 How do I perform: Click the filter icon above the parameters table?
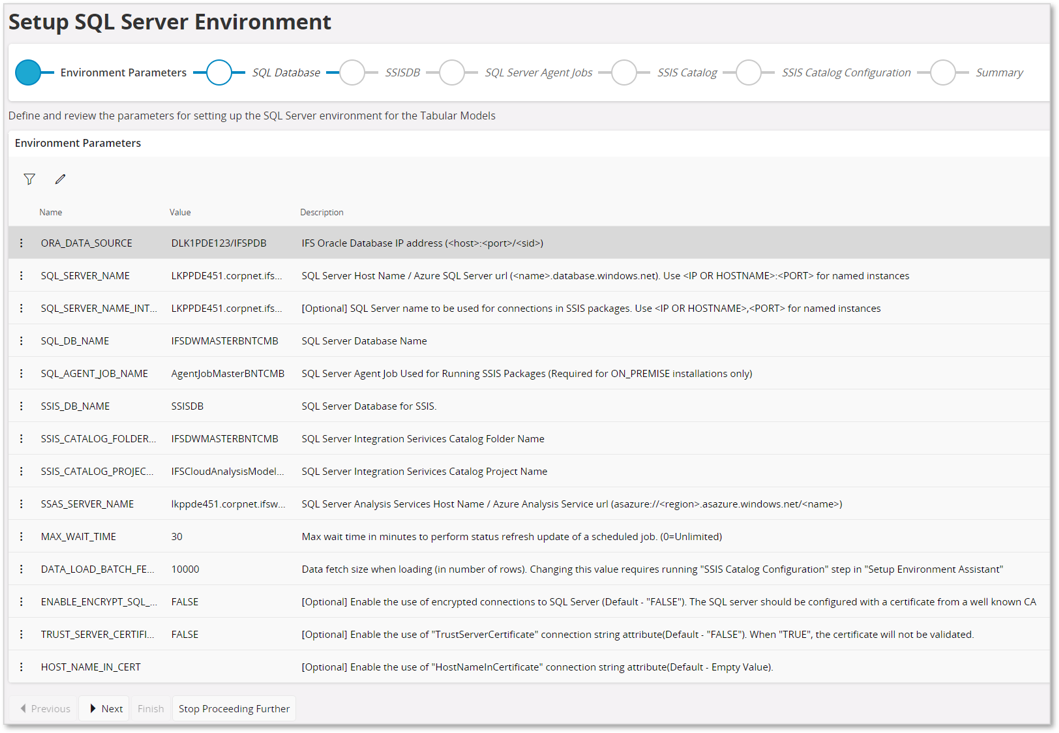30,178
